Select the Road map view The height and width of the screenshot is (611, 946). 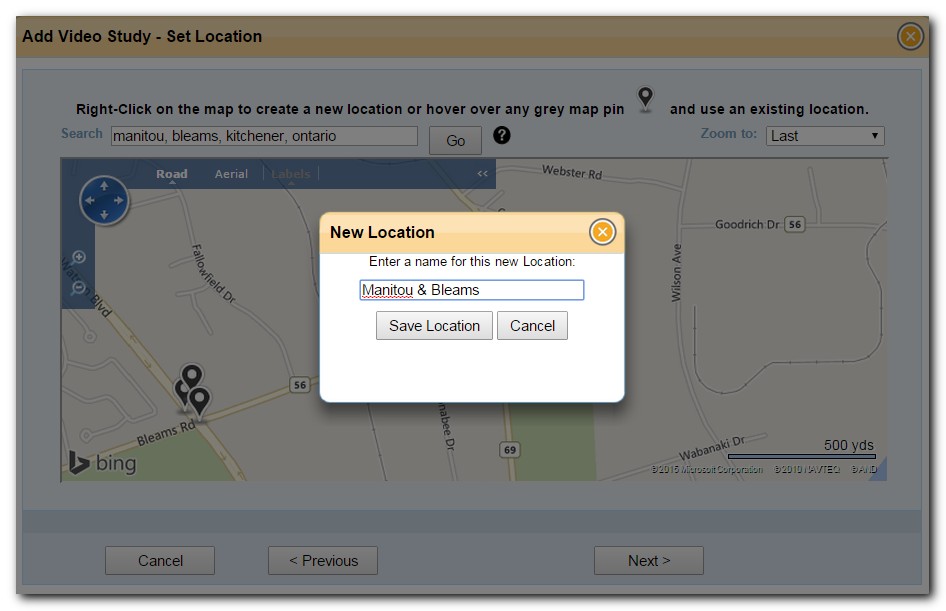pyautogui.click(x=171, y=173)
